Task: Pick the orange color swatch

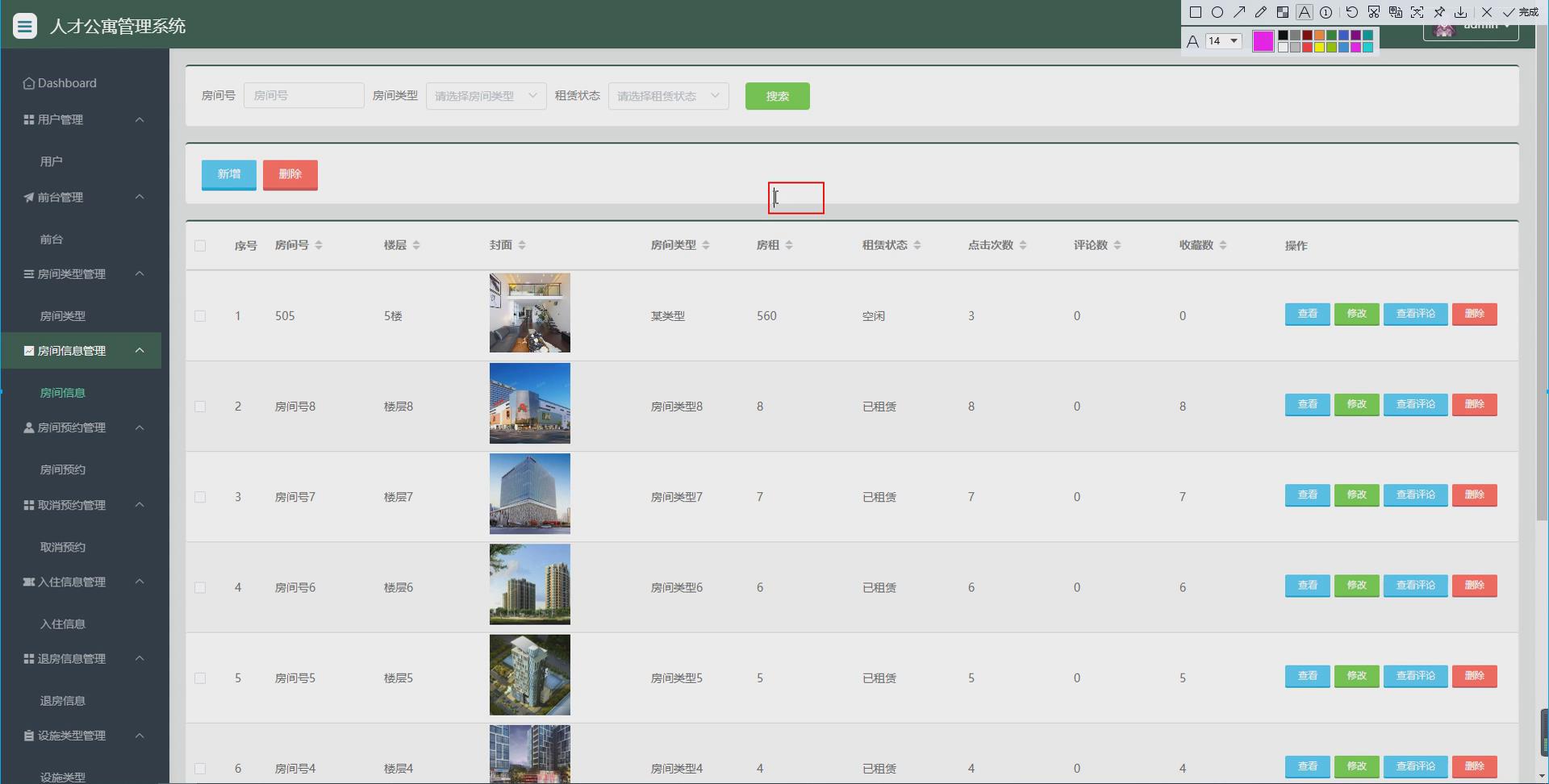Action: pos(1319,35)
